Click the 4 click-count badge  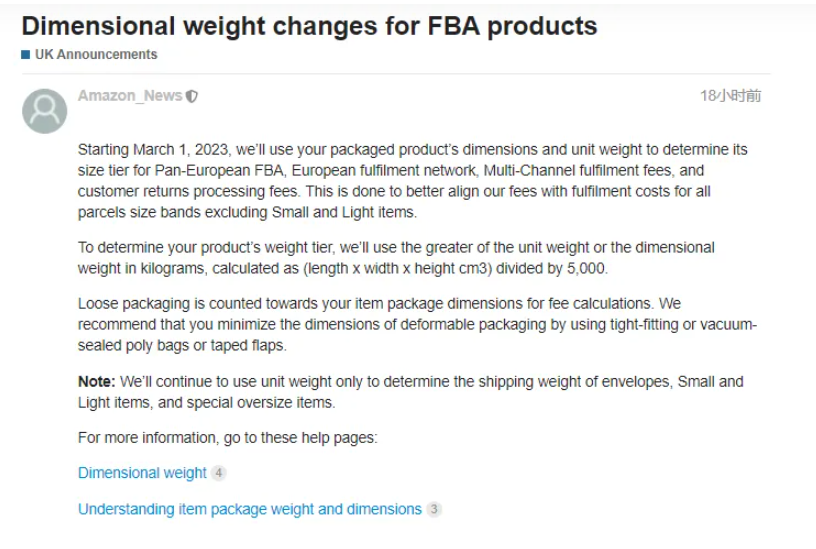[219, 473]
